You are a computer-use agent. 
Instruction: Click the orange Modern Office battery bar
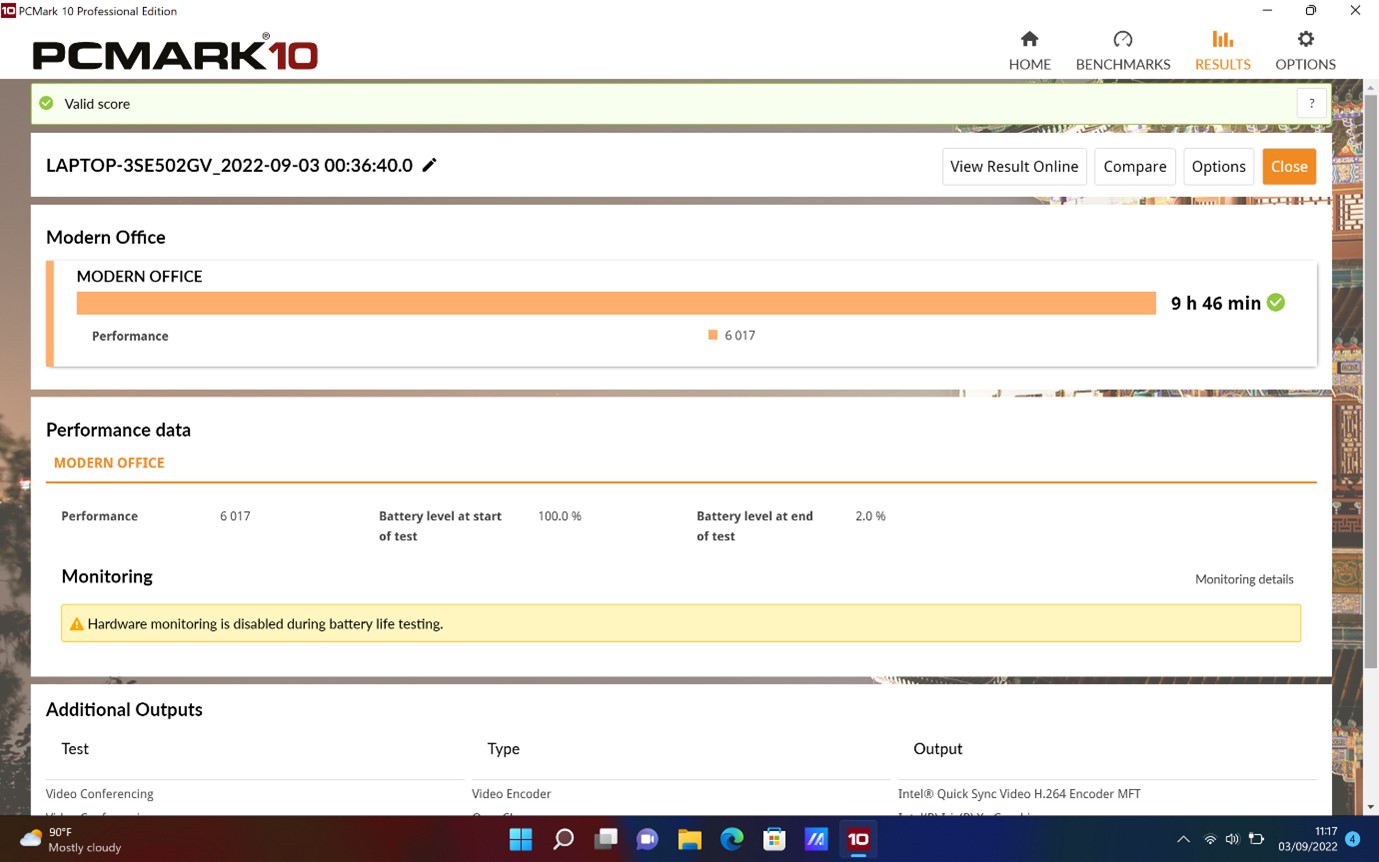615,303
